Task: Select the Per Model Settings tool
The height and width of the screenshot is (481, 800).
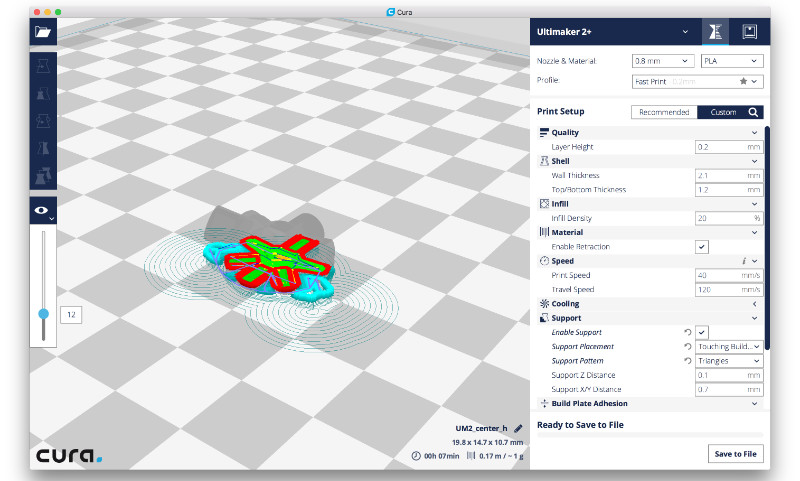Action: (x=43, y=176)
